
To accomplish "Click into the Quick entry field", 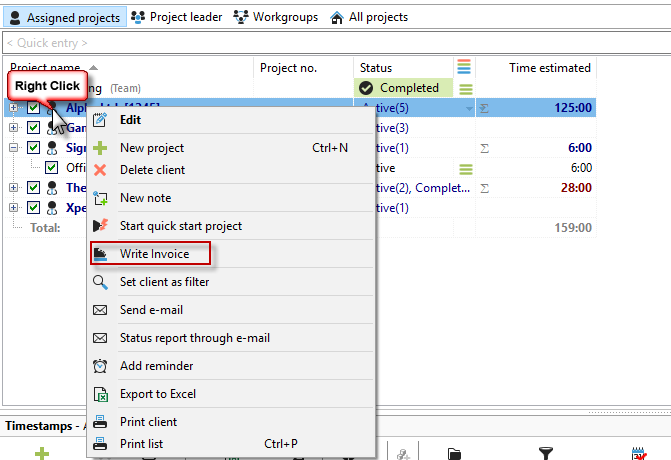I will [300, 43].
